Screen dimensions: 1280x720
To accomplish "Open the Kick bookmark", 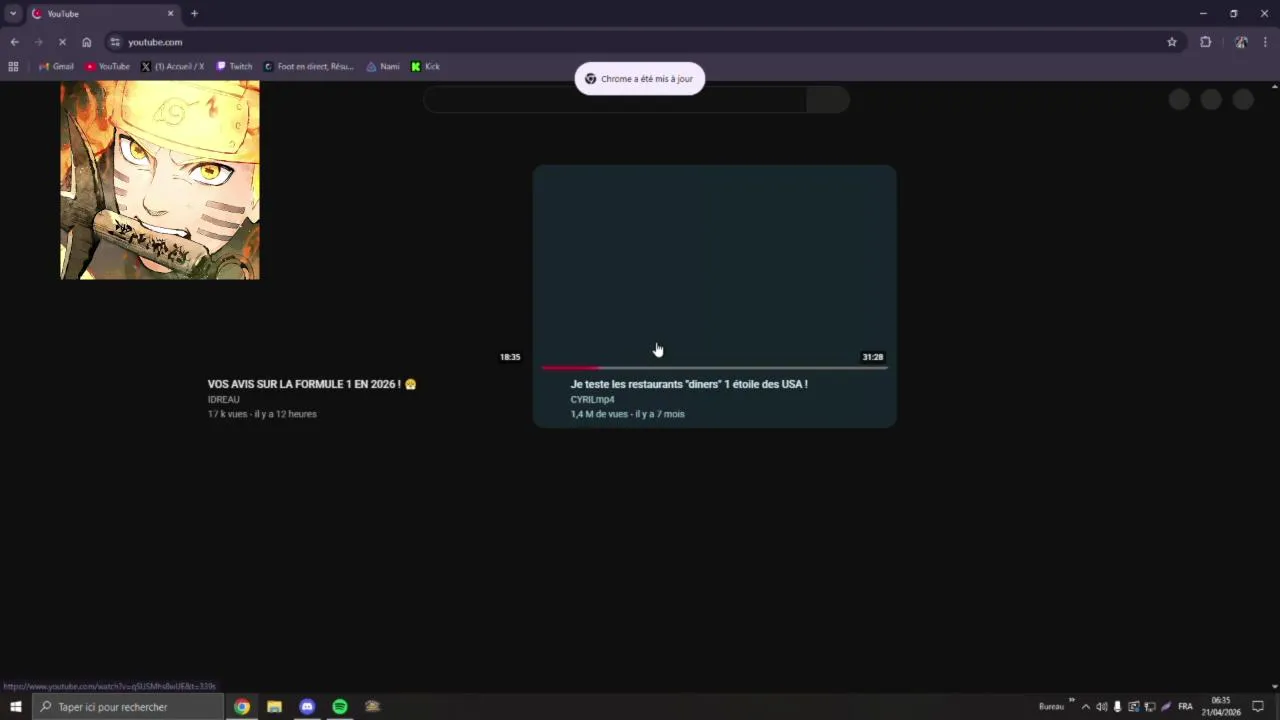I will click(x=426, y=66).
